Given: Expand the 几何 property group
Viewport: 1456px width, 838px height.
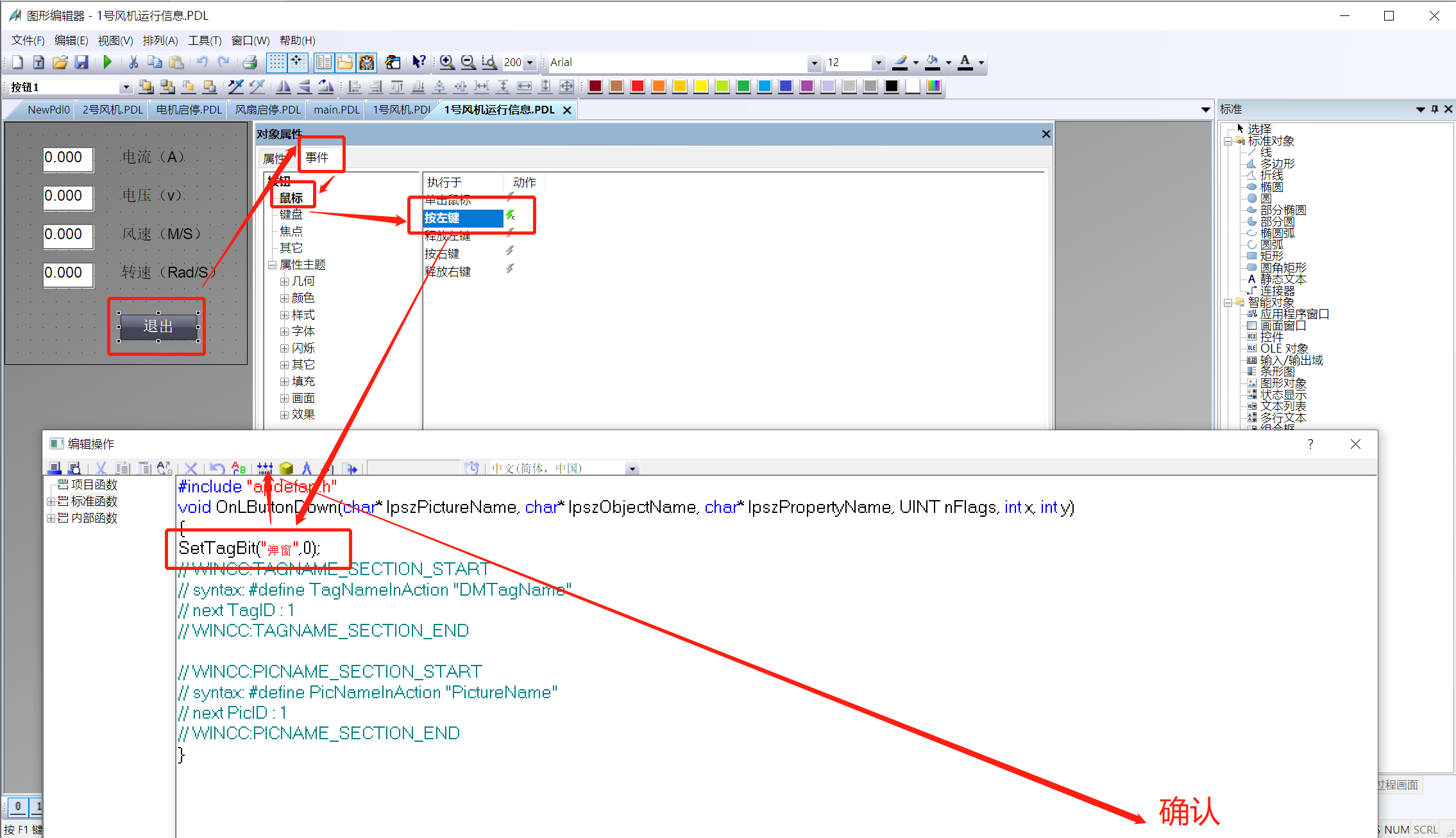Looking at the screenshot, I should coord(284,281).
